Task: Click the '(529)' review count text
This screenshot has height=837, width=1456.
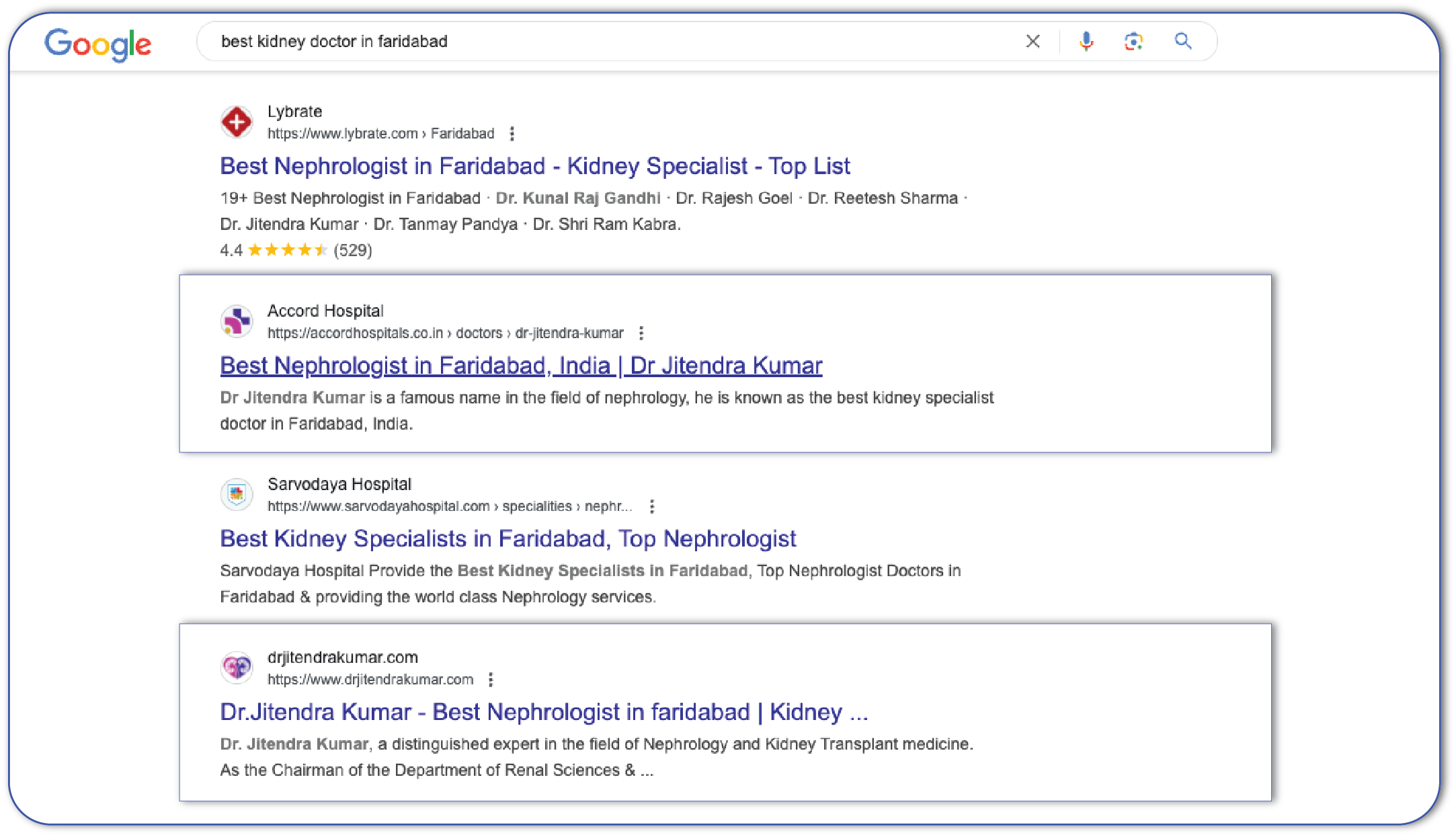Action: coord(353,251)
